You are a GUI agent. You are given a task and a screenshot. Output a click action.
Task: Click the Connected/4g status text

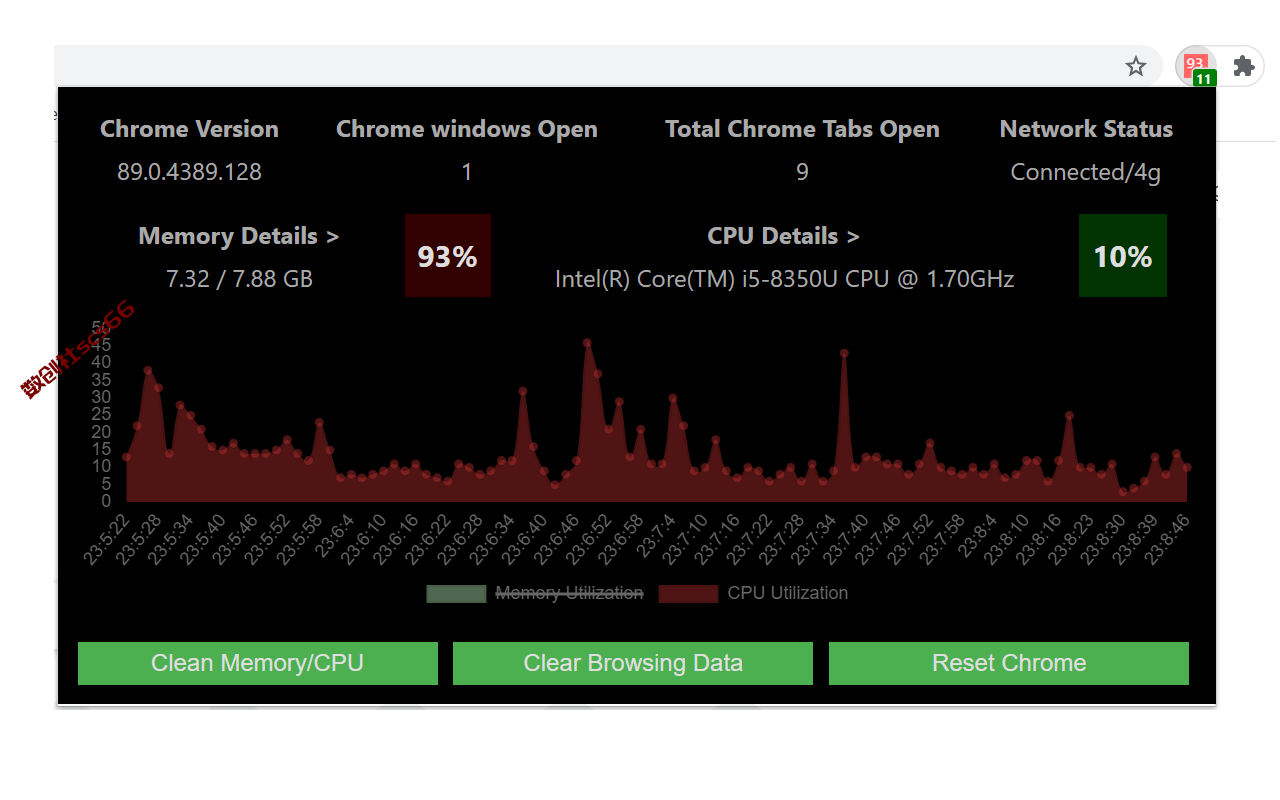[x=1086, y=172]
